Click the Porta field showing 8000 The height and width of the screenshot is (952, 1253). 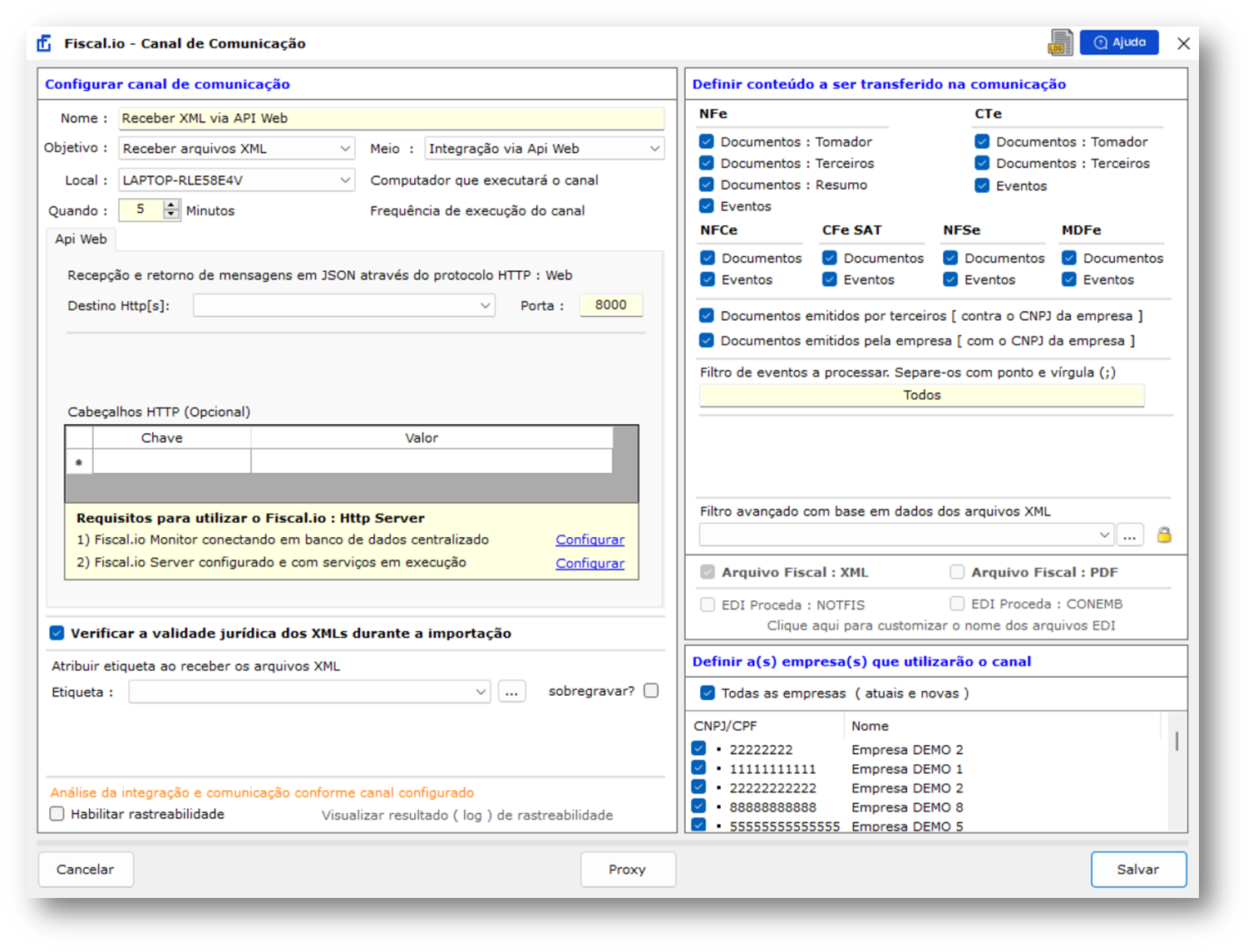[610, 305]
